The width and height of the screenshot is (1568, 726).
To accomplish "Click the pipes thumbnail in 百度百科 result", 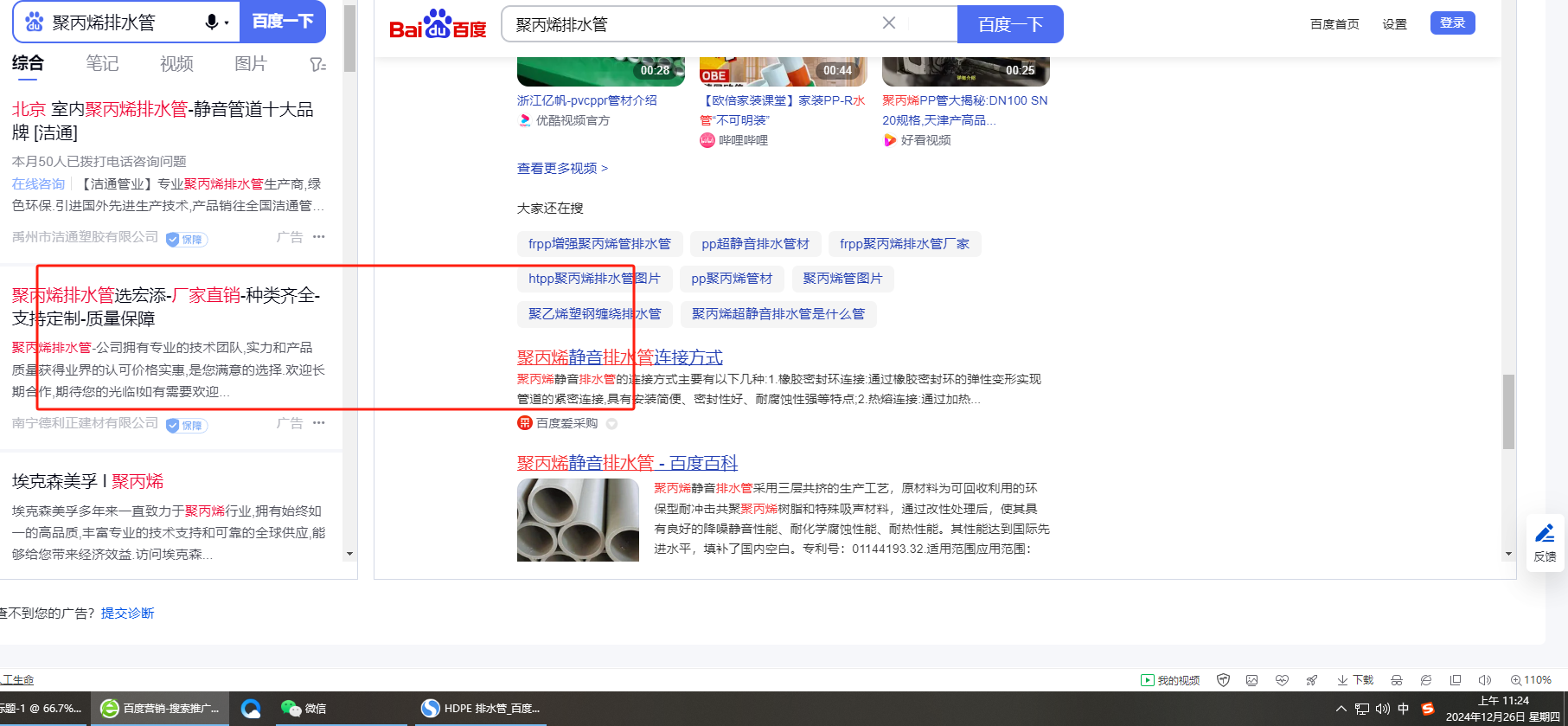I will click(578, 520).
